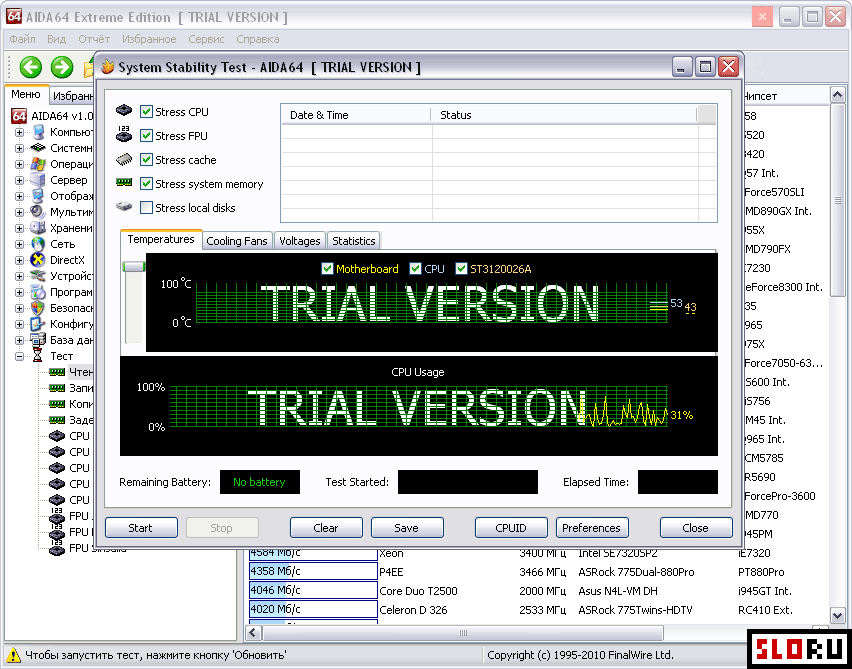852x669 pixels.
Task: Click the monitor icon beside Отображ
Action: (38, 196)
